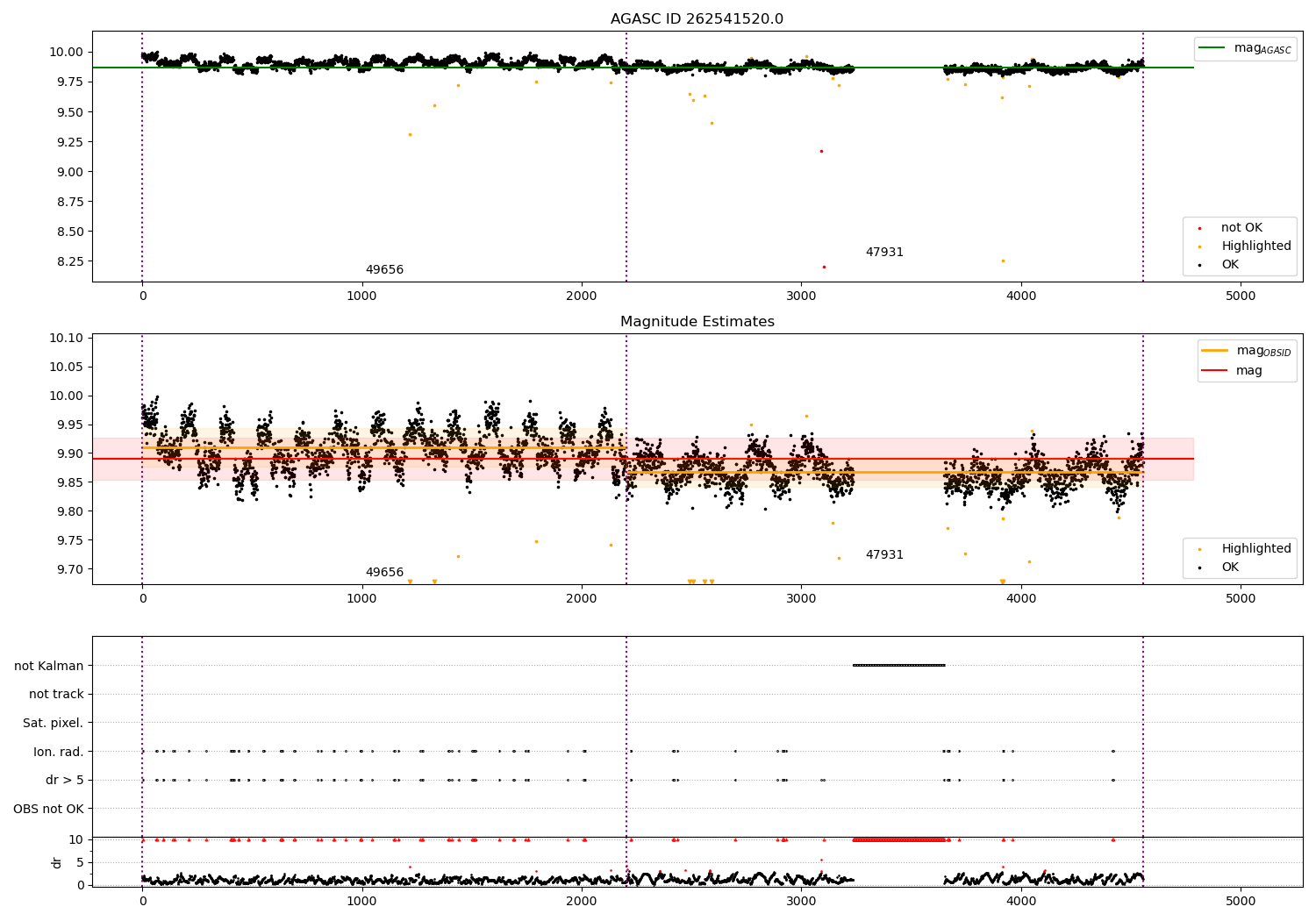The width and height of the screenshot is (1316, 921).
Task: Click the 'Ion. rad.' row label
Action: click(59, 752)
